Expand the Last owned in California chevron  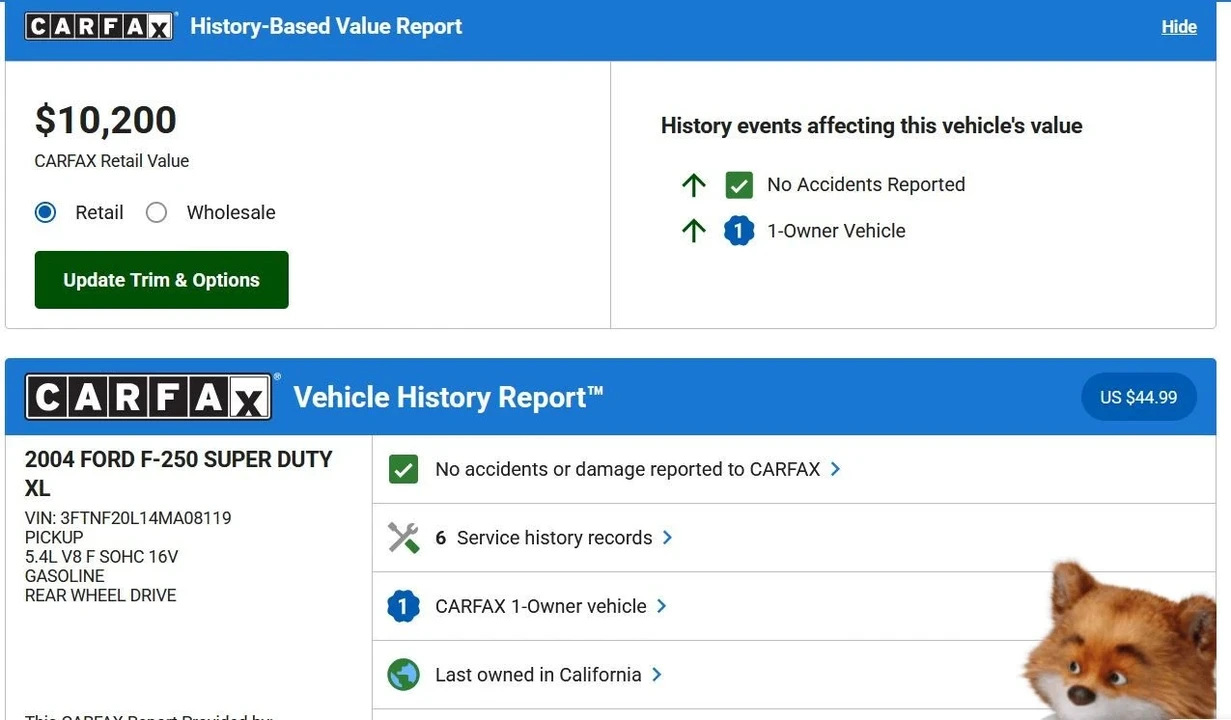coord(656,675)
